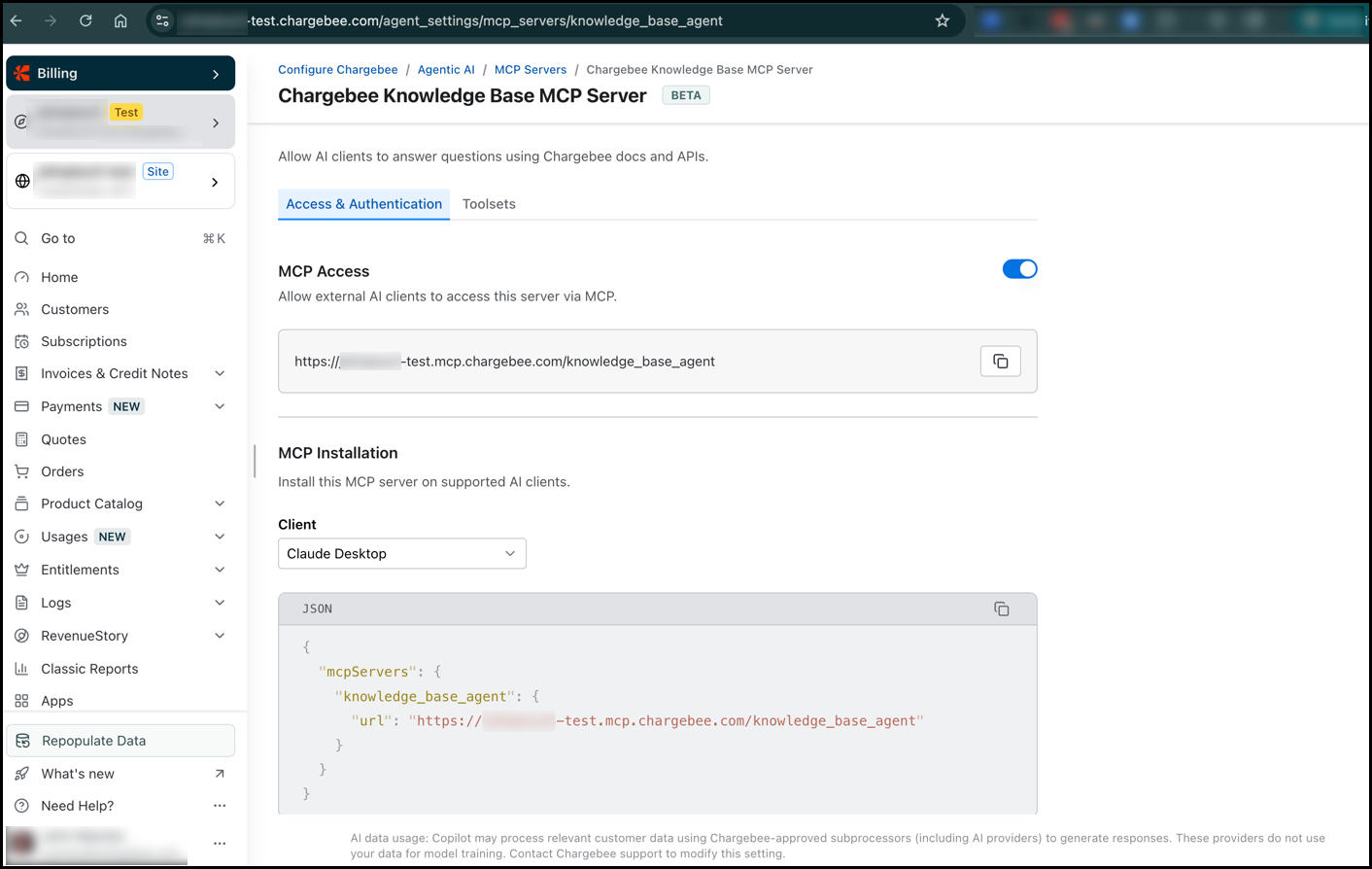Click the Go to search icon
This screenshot has width=1372, height=869.
(21, 238)
